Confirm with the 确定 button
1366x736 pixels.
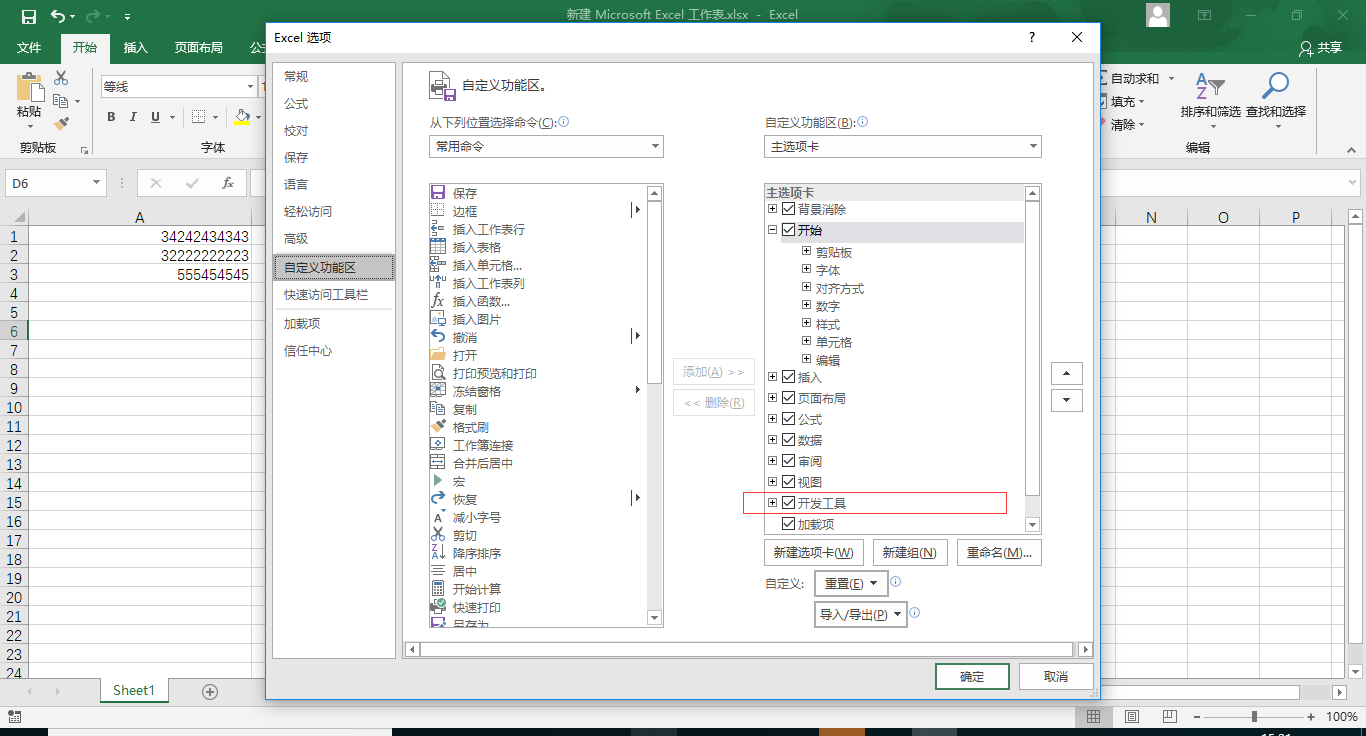972,677
